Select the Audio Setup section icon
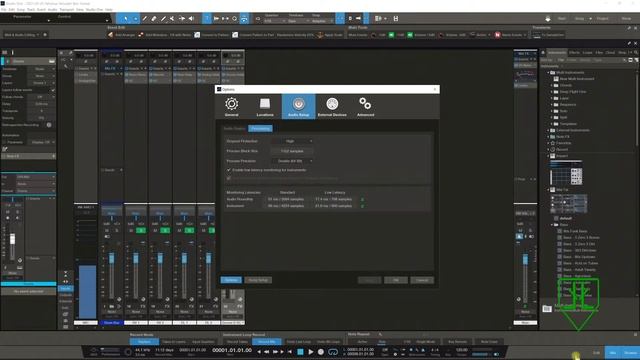The height and width of the screenshot is (360, 640). tap(298, 107)
